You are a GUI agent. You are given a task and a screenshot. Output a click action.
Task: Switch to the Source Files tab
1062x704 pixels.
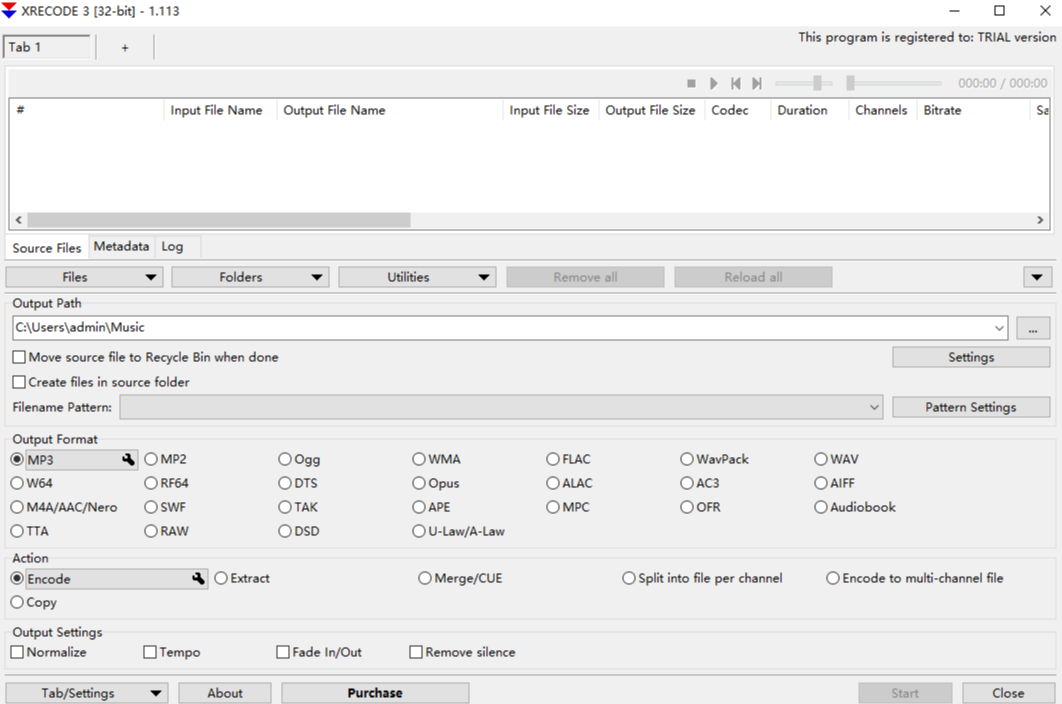click(47, 248)
